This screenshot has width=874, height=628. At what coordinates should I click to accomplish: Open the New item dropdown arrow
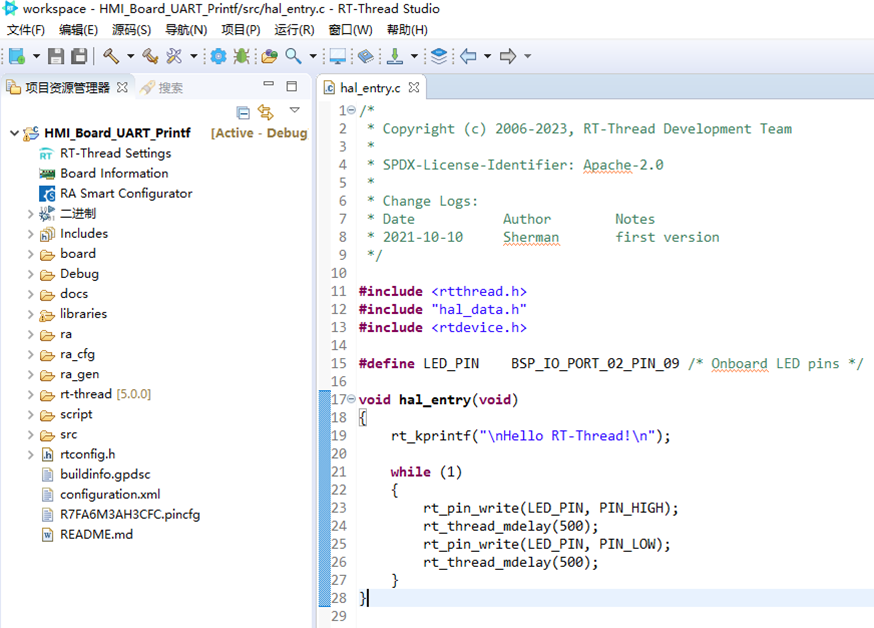pos(36,56)
